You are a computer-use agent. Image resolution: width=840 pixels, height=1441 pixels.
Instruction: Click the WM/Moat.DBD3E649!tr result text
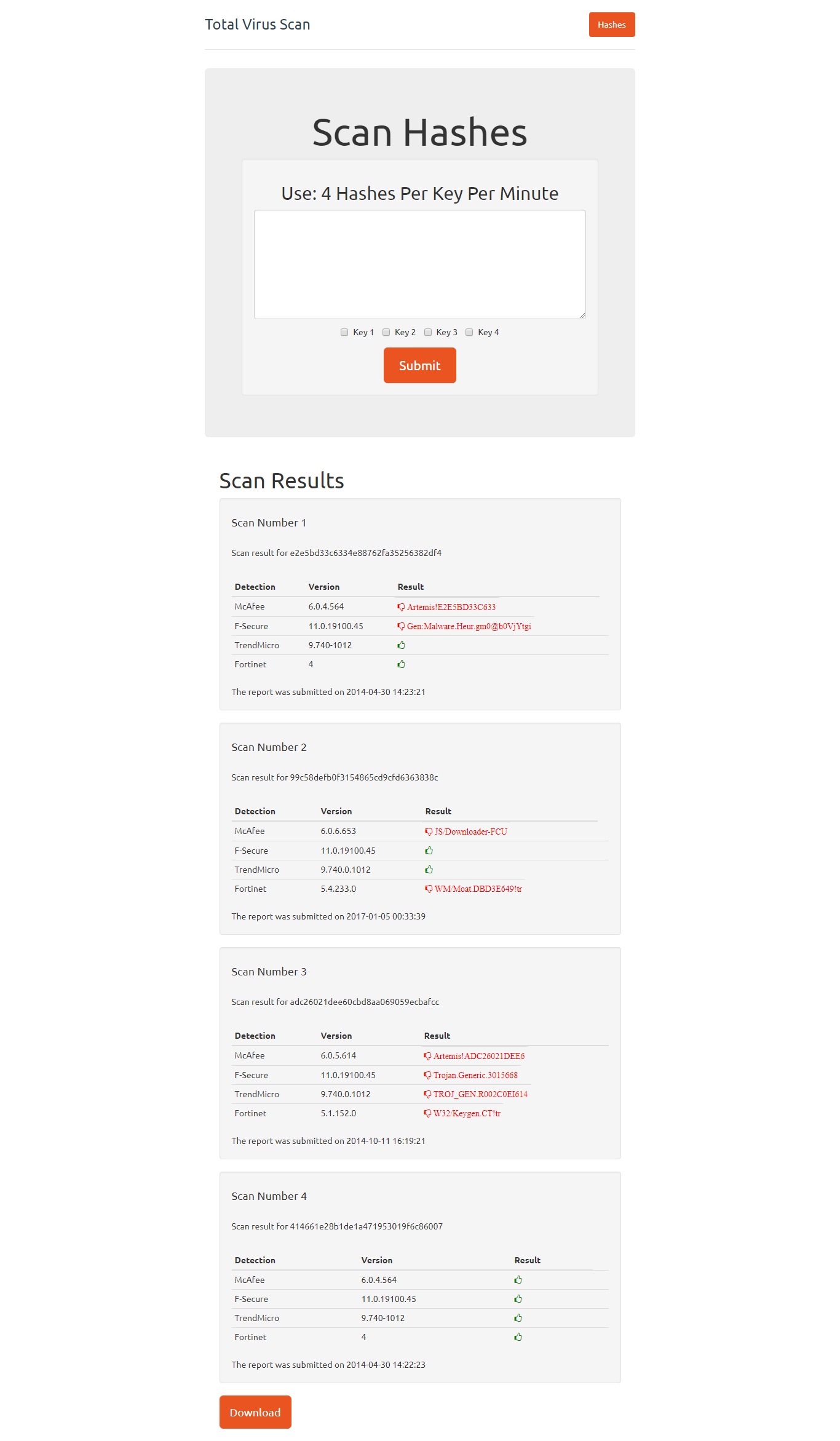(478, 889)
